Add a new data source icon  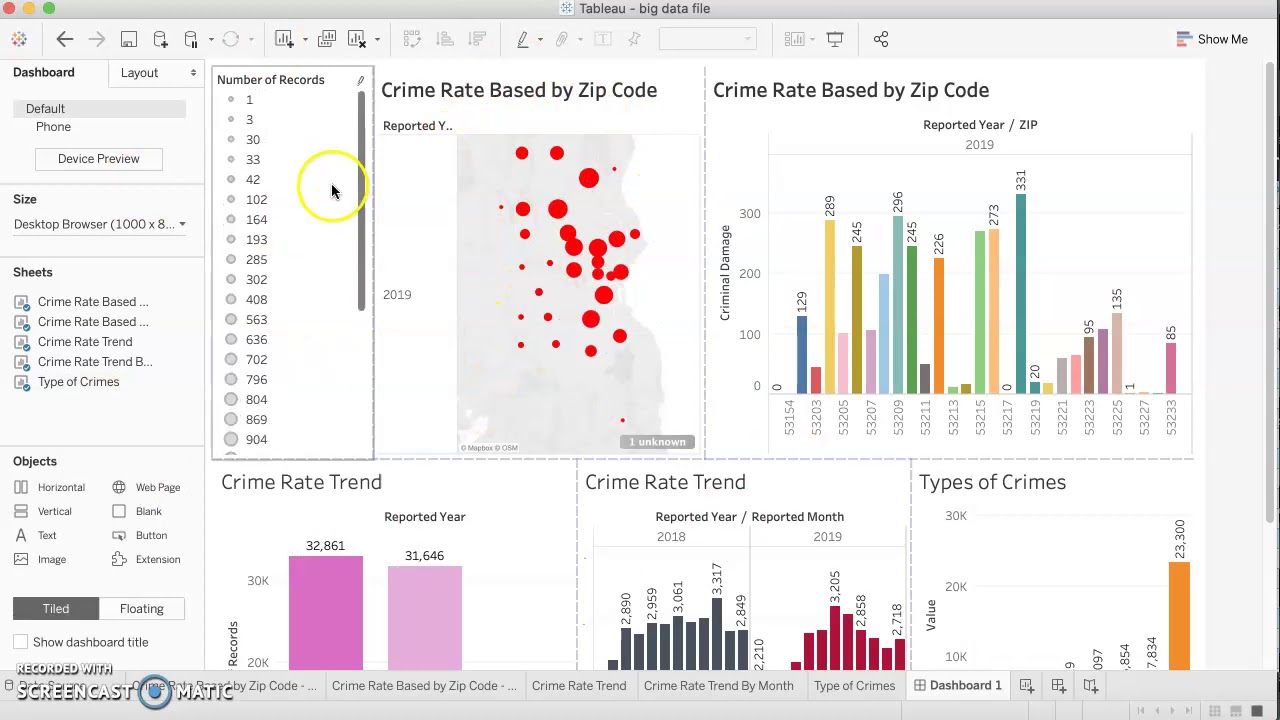[160, 39]
